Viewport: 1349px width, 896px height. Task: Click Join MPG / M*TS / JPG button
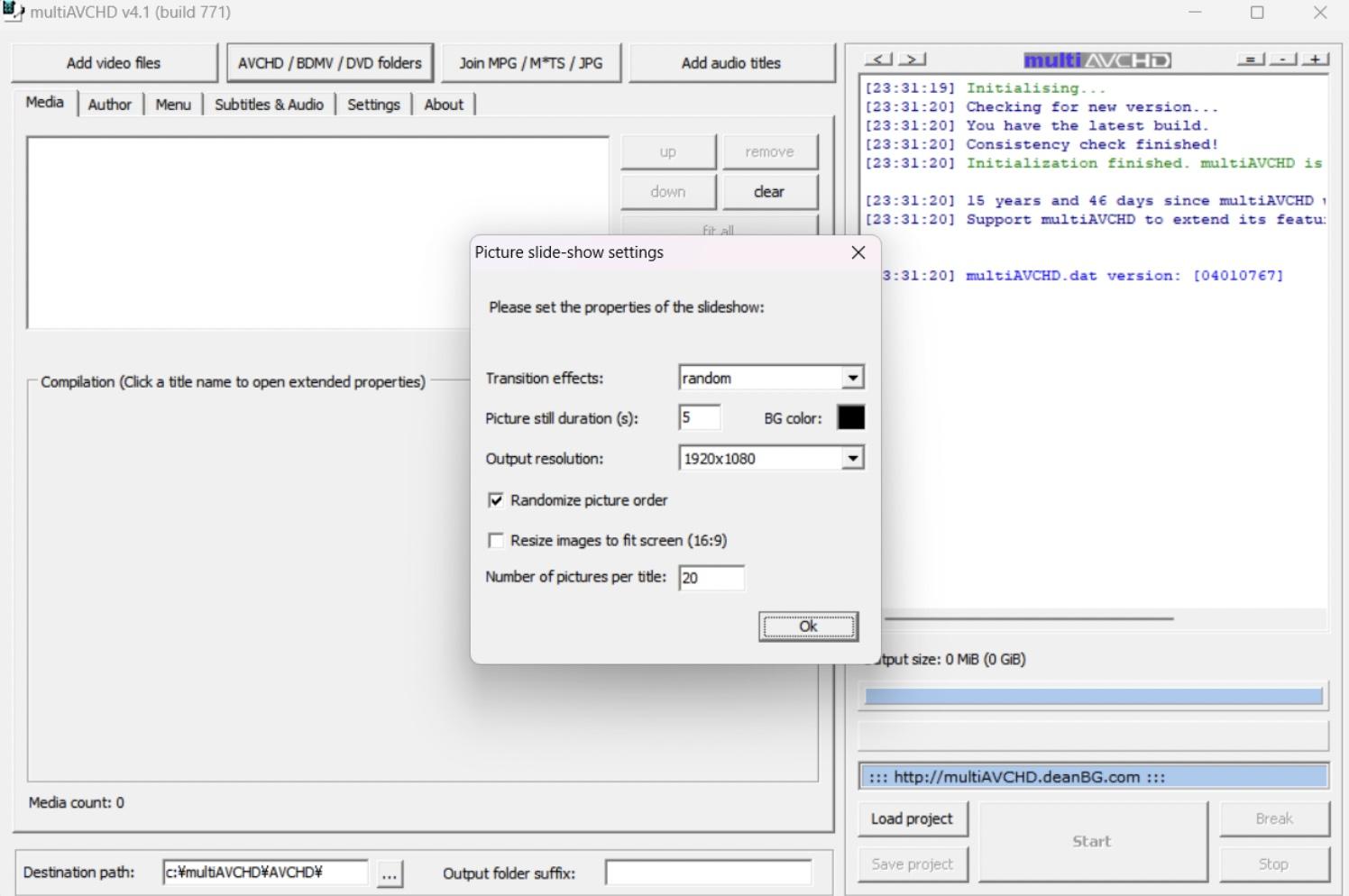(531, 63)
